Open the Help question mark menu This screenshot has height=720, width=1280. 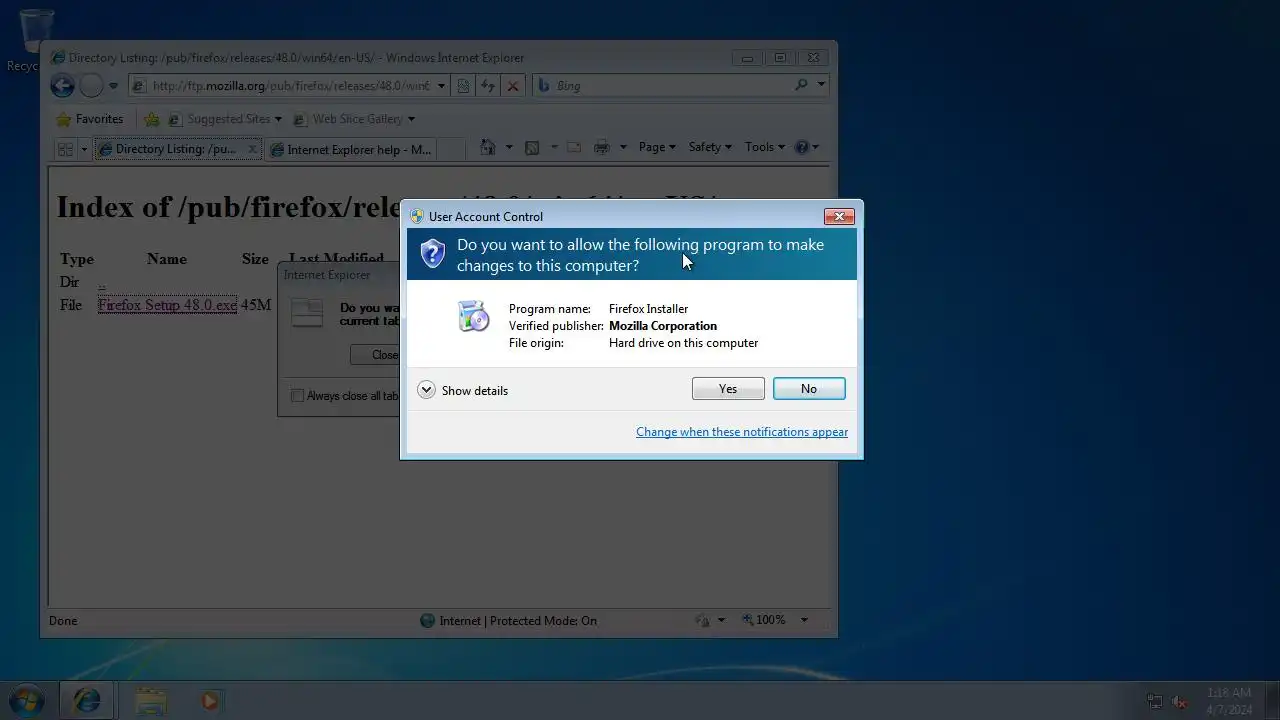[806, 147]
